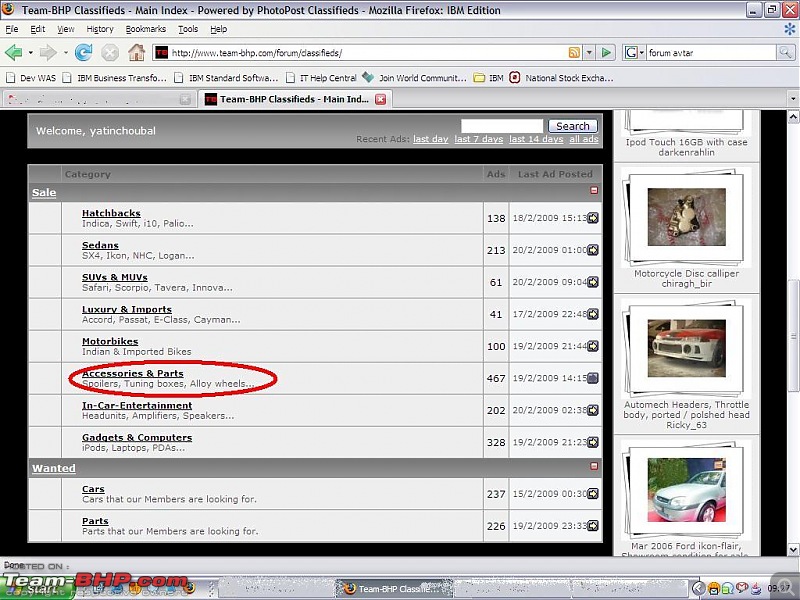
Task: Open the Gadgets & Computers category
Action: (x=137, y=437)
